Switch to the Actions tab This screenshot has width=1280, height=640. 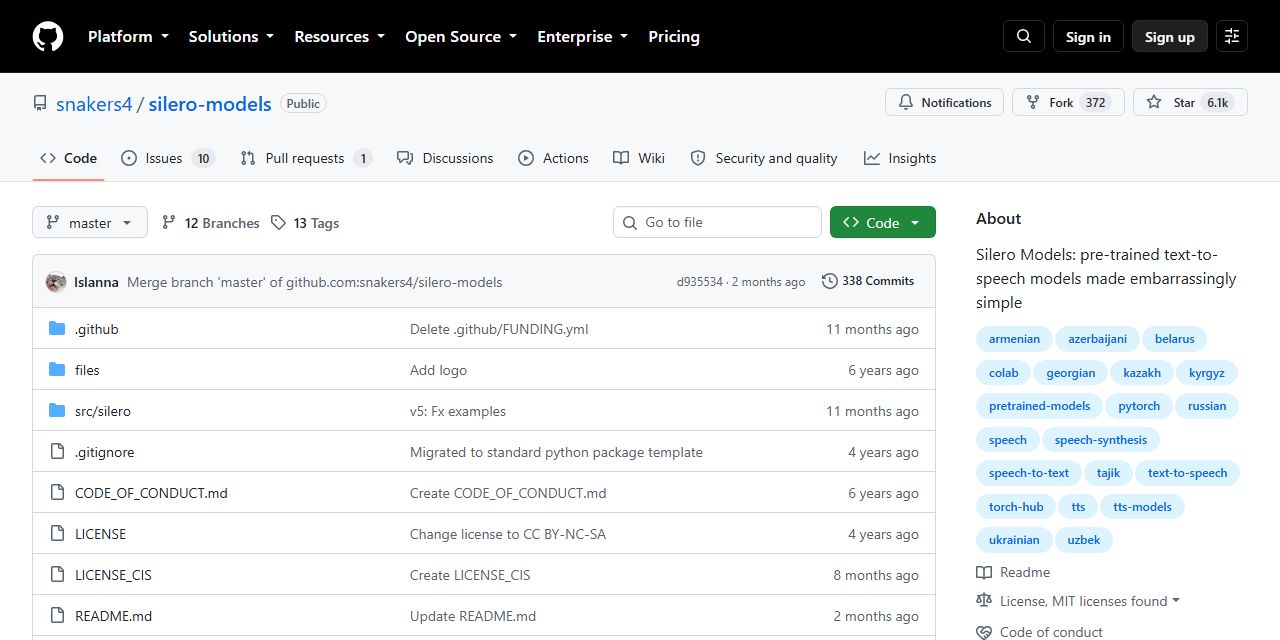click(553, 158)
